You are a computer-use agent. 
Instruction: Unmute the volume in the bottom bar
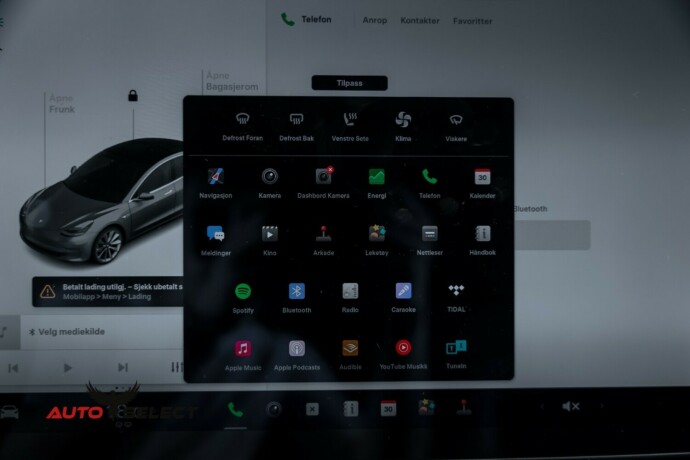point(571,407)
